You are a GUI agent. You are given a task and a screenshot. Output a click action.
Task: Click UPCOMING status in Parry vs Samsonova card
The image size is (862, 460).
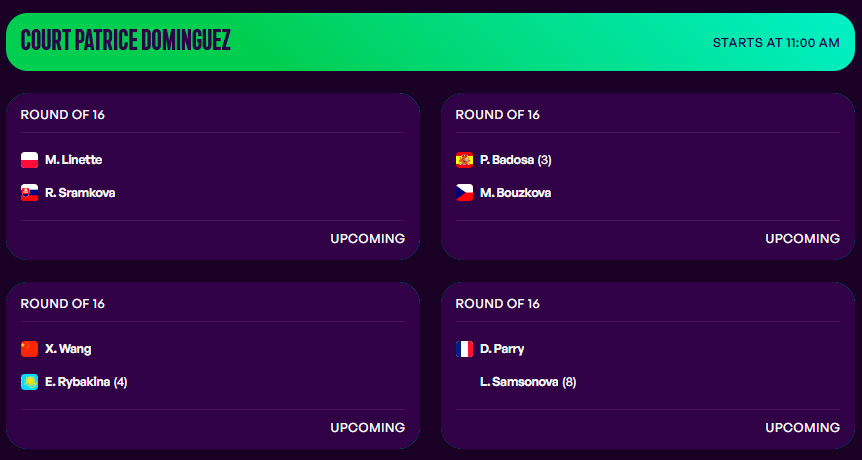coord(803,428)
